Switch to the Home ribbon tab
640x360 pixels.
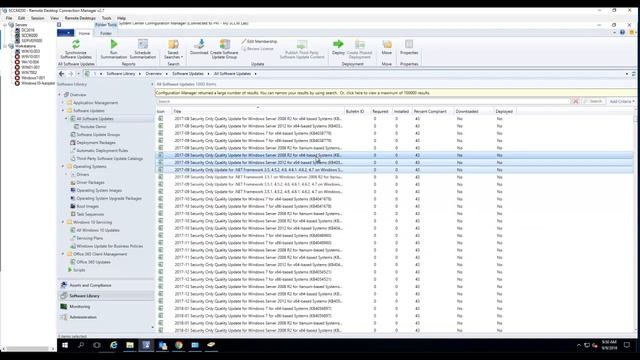point(84,33)
